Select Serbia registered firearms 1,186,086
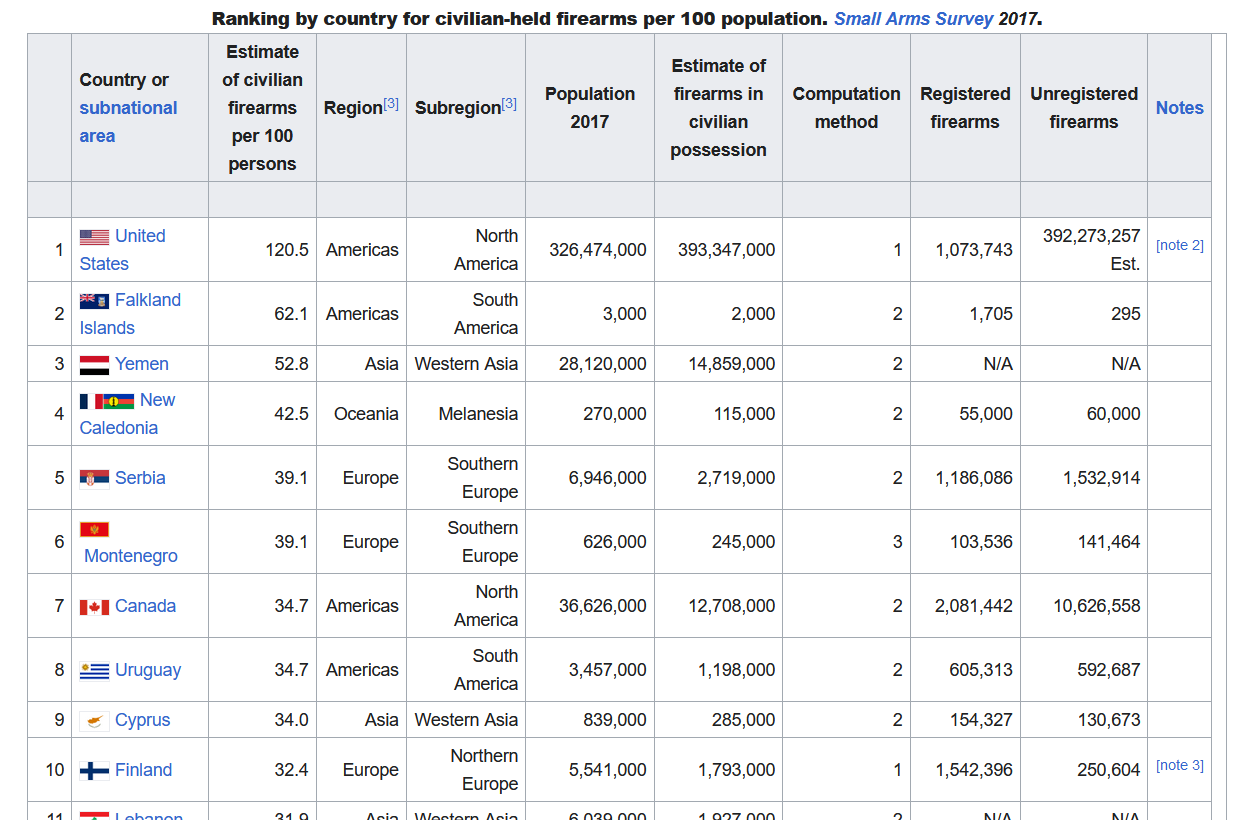This screenshot has height=820, width=1239. point(965,478)
